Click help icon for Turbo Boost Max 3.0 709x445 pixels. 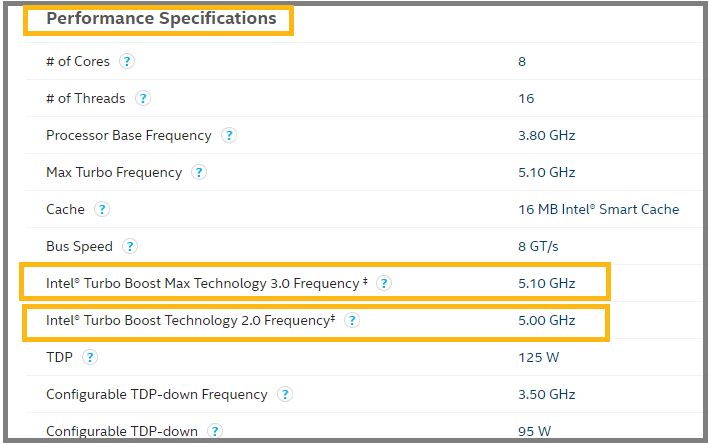(384, 283)
